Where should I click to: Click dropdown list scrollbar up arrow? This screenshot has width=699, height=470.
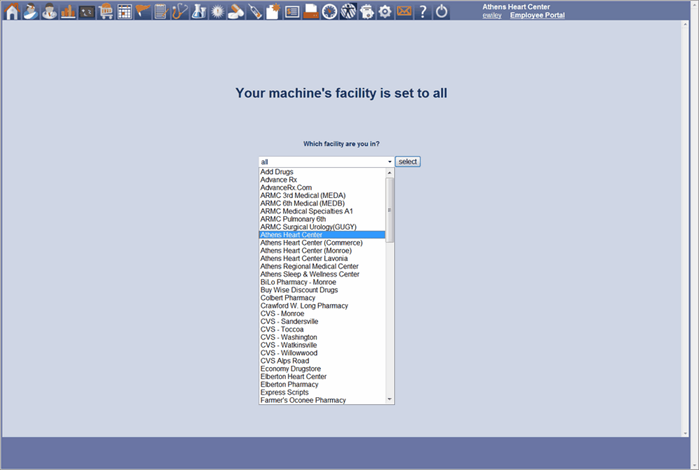click(x=390, y=173)
